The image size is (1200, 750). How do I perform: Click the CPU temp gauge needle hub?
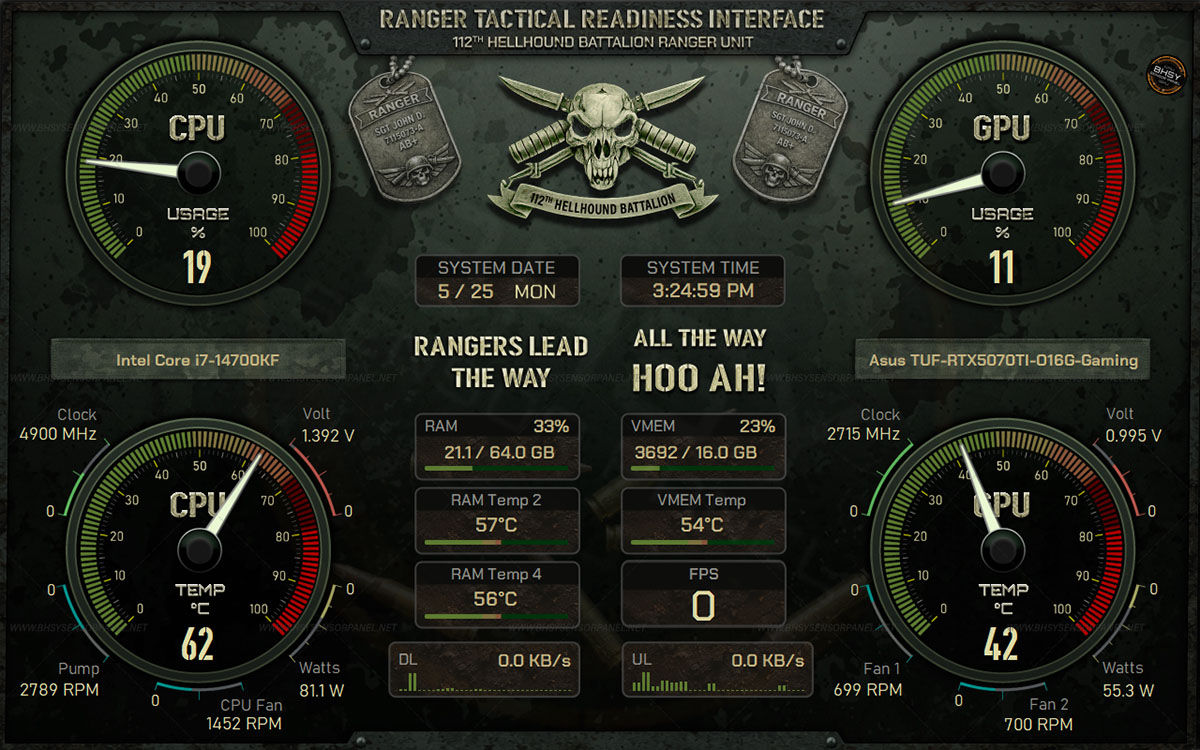pos(199,549)
